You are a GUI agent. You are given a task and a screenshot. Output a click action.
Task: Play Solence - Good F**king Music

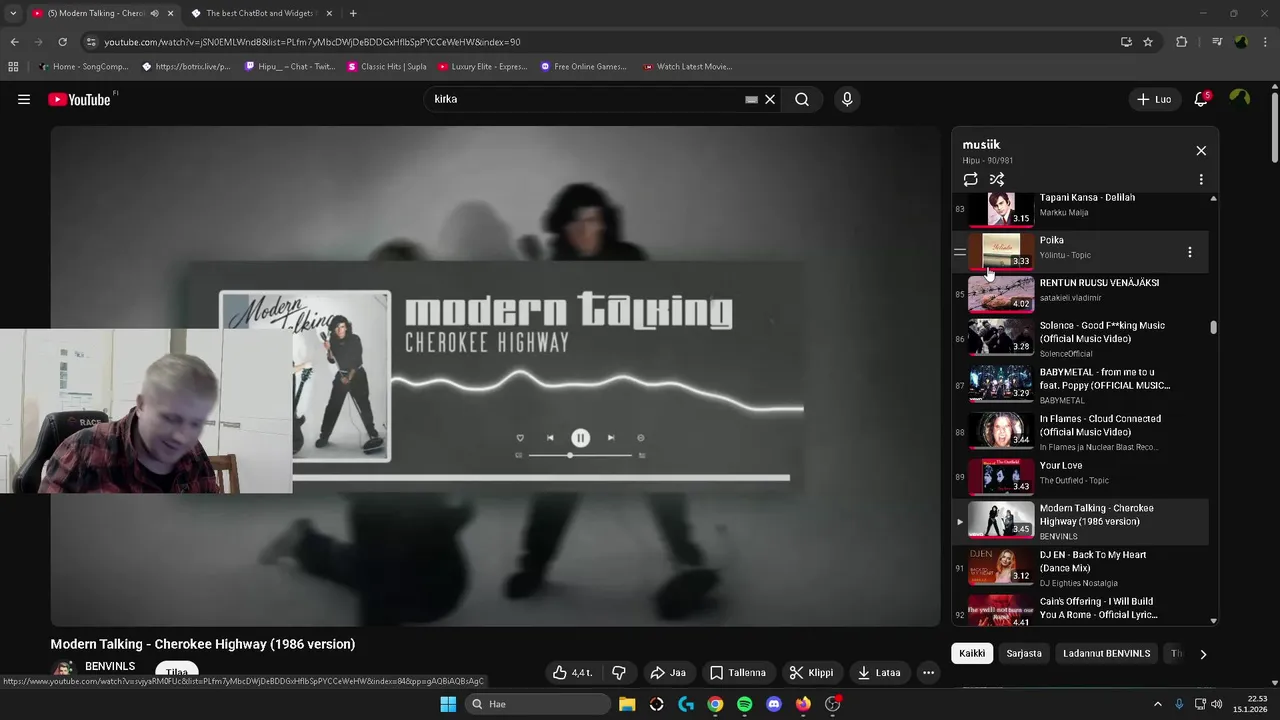pos(1080,338)
